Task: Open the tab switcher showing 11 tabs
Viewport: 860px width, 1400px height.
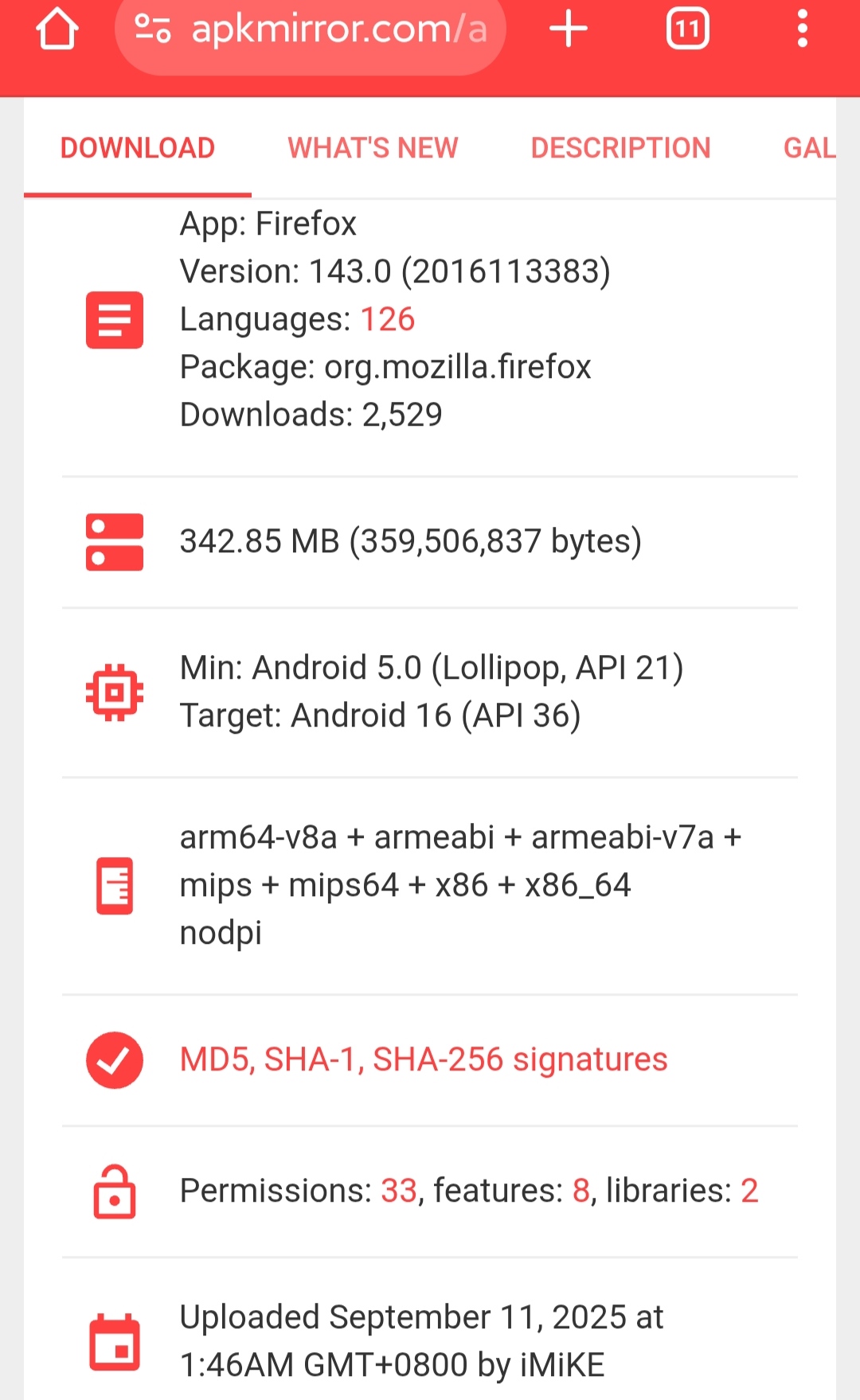Action: [688, 29]
